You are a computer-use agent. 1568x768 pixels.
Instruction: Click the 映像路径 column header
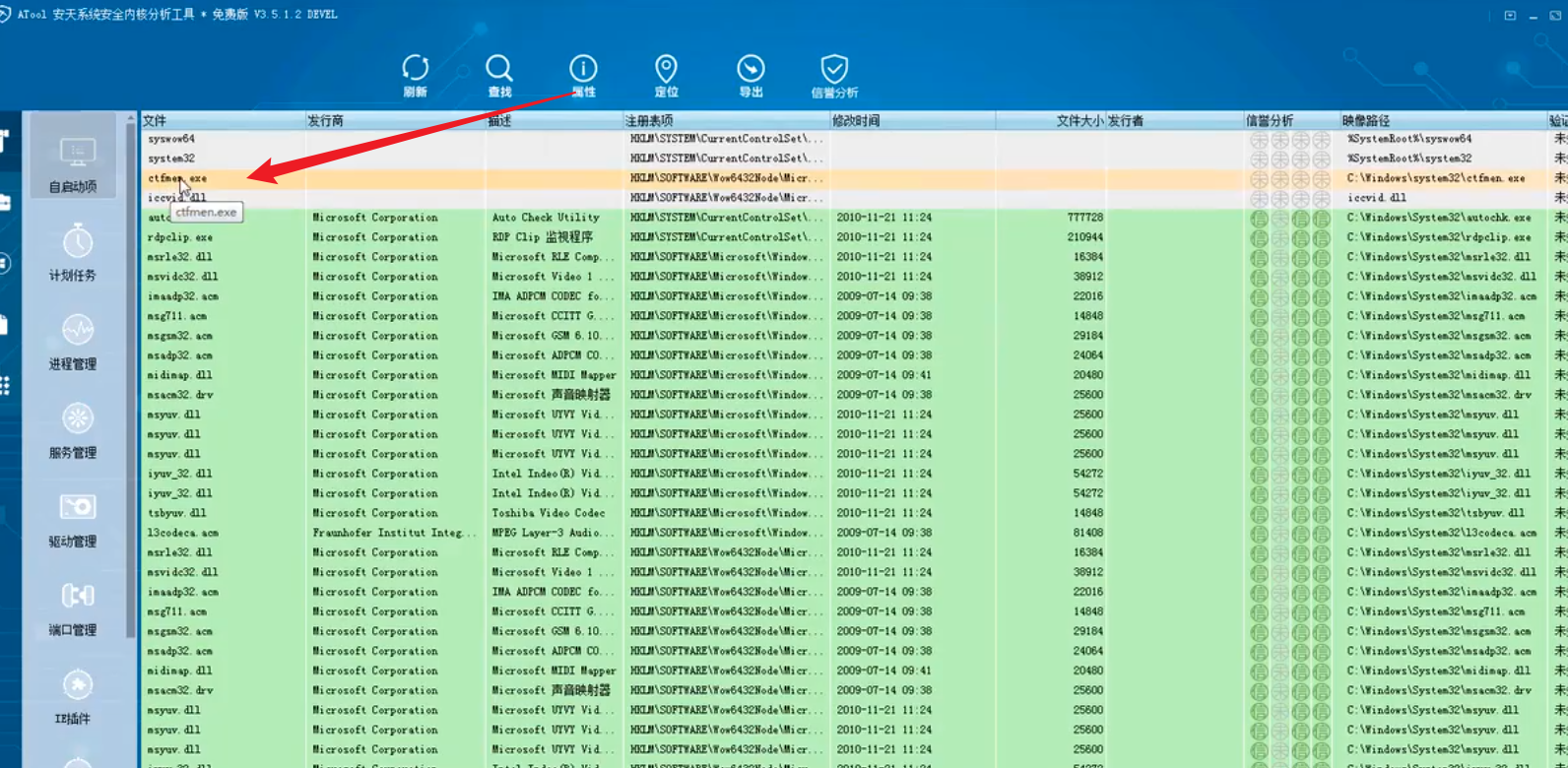1443,120
